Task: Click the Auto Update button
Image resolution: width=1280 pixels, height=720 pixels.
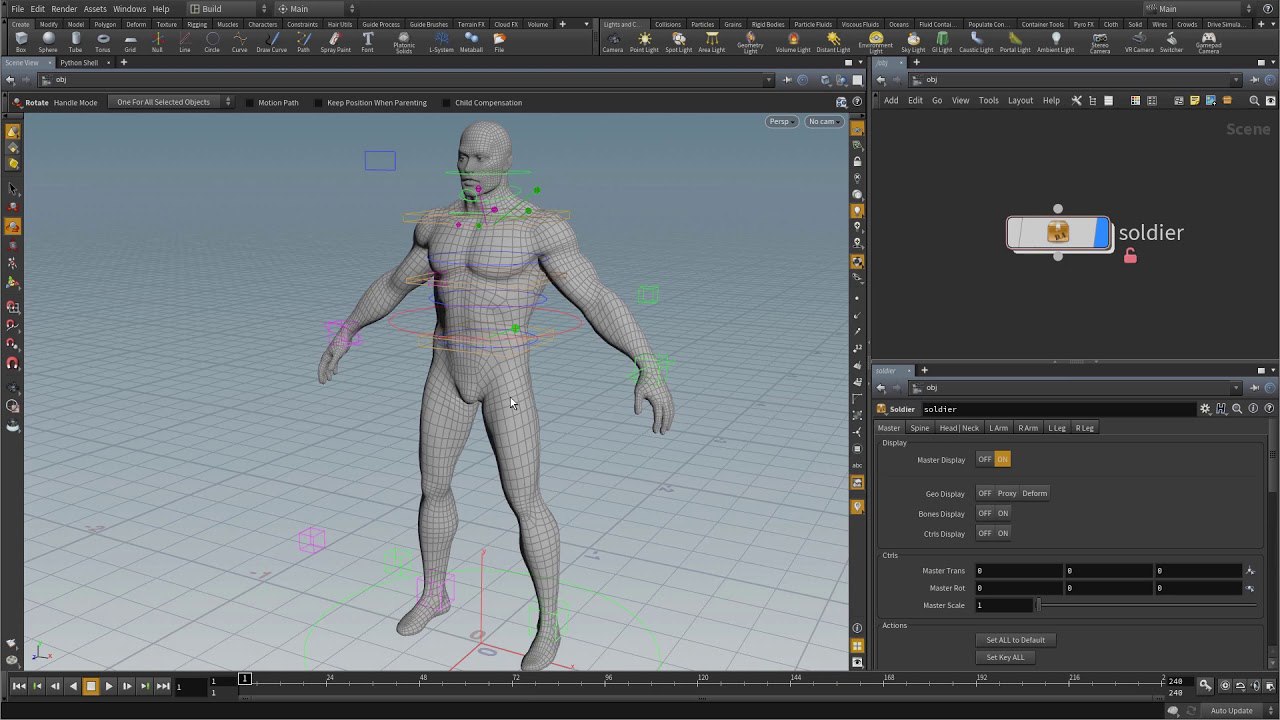Action: point(1232,710)
